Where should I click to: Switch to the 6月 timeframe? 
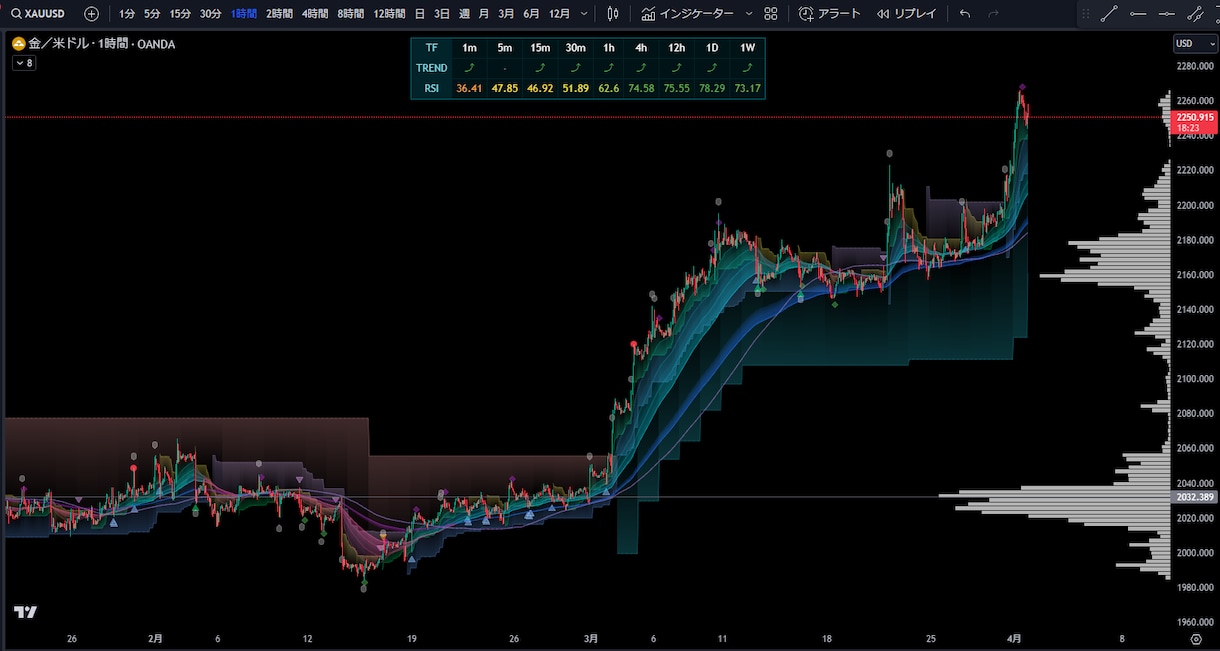[531, 14]
